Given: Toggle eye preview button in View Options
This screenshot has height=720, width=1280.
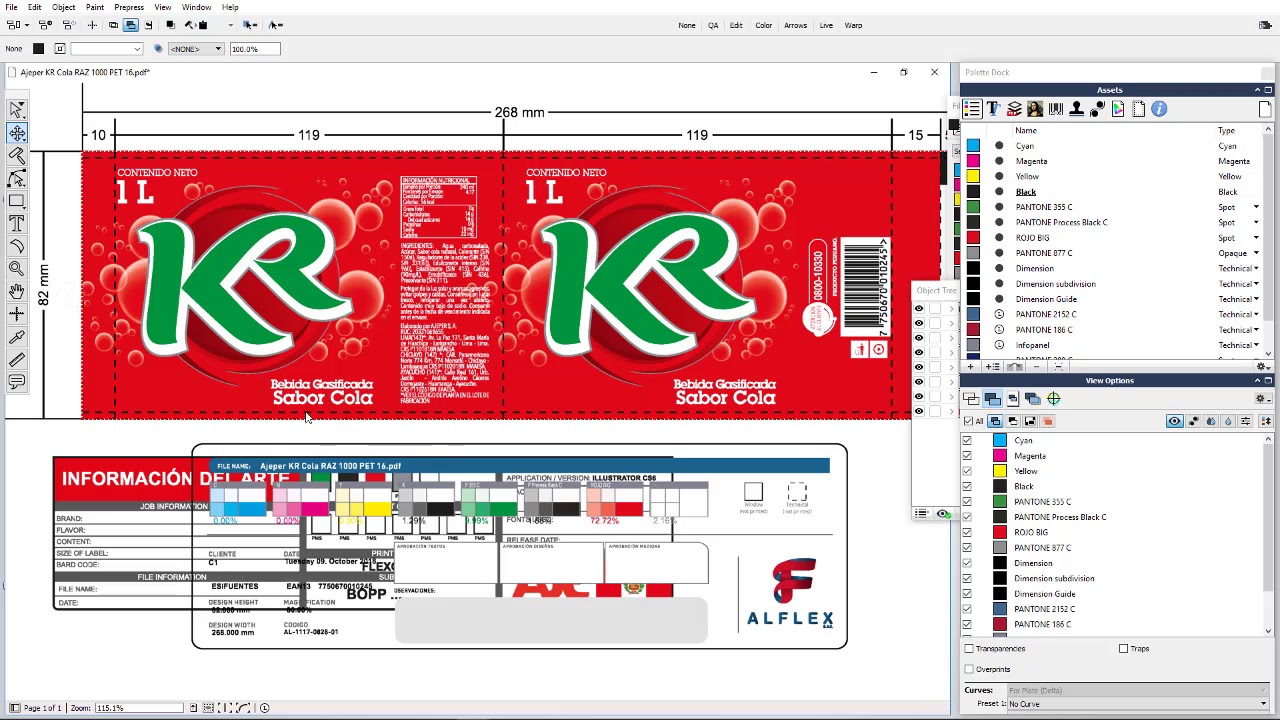Looking at the screenshot, I should tap(1174, 421).
